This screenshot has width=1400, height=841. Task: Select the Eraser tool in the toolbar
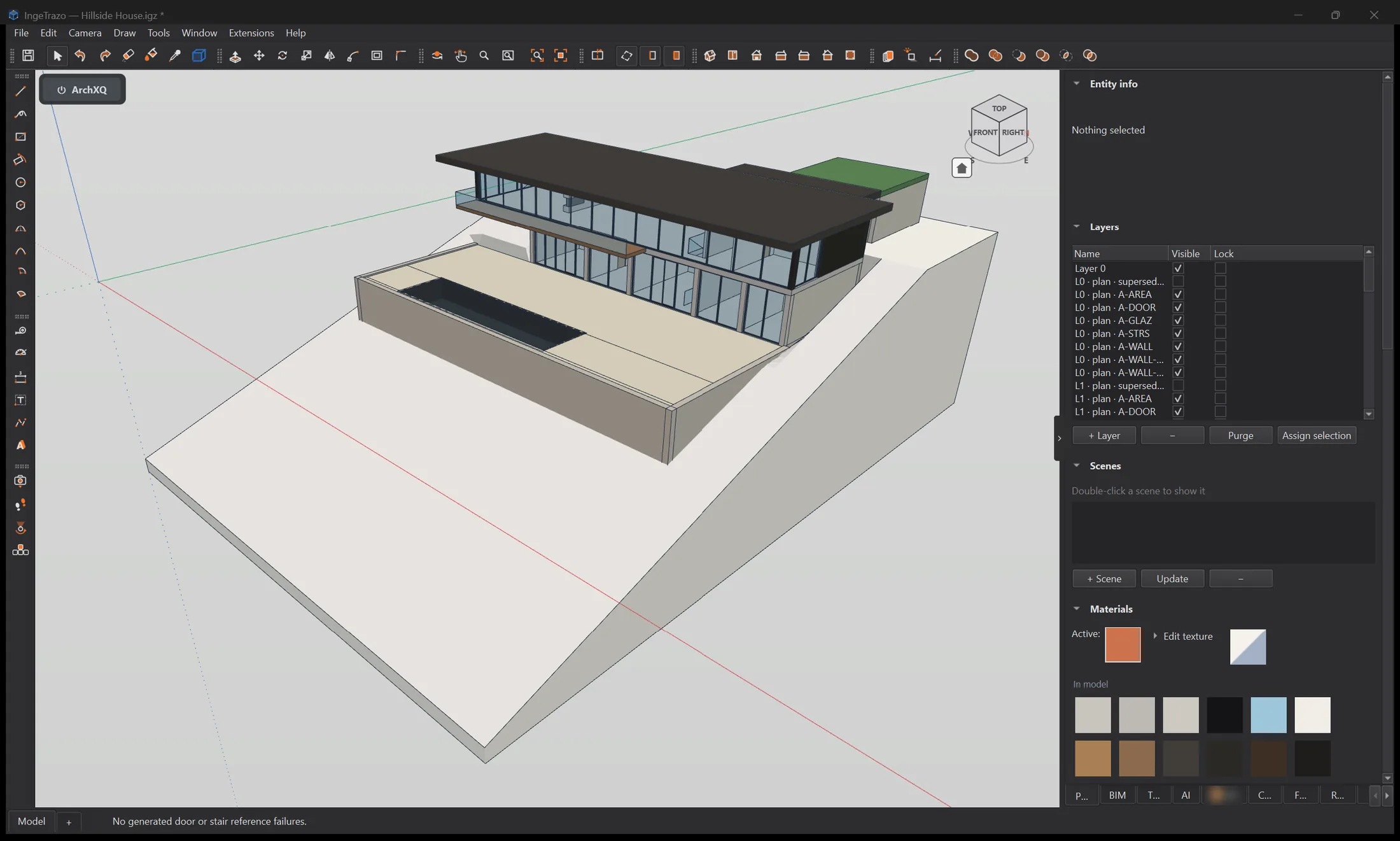(x=129, y=55)
